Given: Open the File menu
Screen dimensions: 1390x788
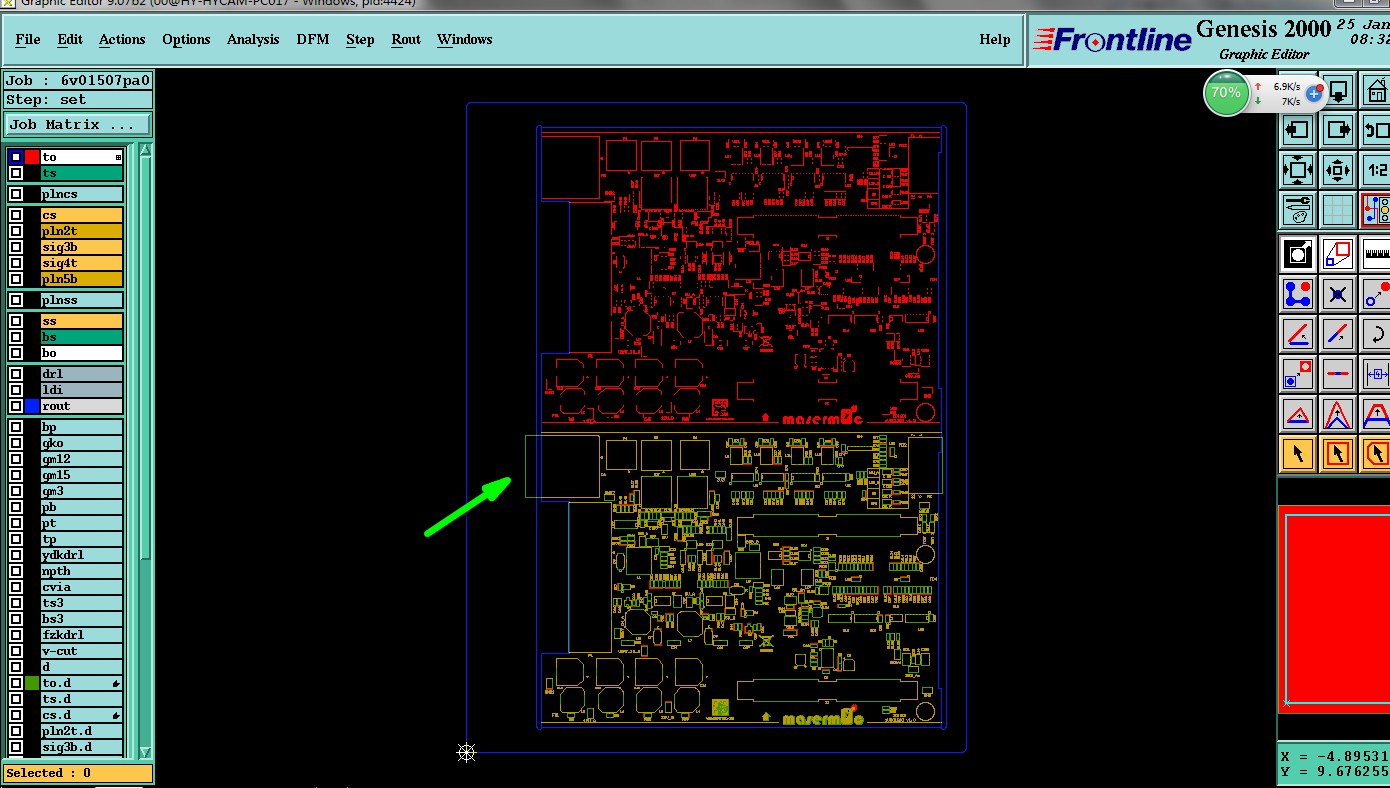Looking at the screenshot, I should [28, 39].
